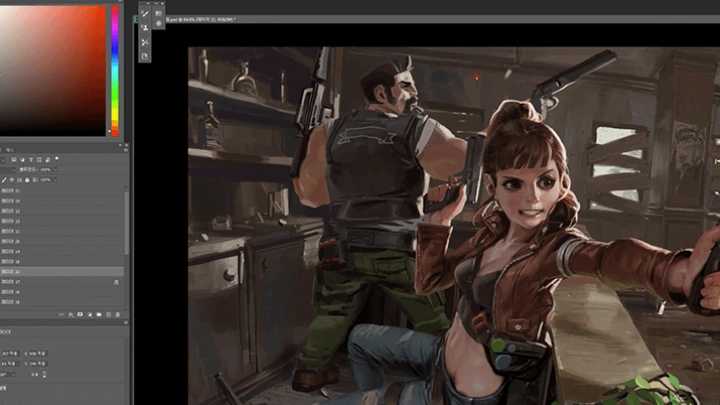This screenshot has width=720, height=405.
Task: Flip vertically icon in Properties transform
Action: 44,375
